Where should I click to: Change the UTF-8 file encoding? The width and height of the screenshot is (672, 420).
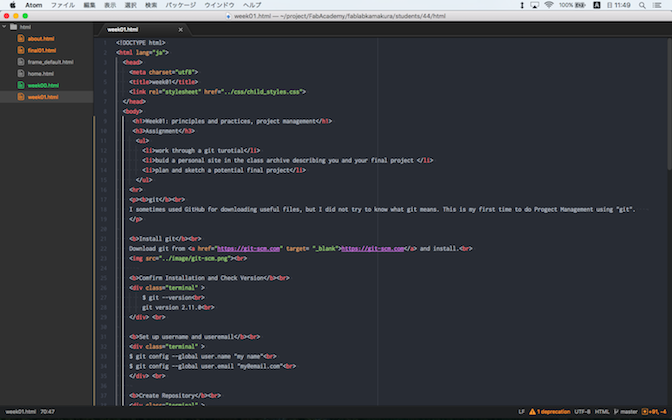pos(582,412)
